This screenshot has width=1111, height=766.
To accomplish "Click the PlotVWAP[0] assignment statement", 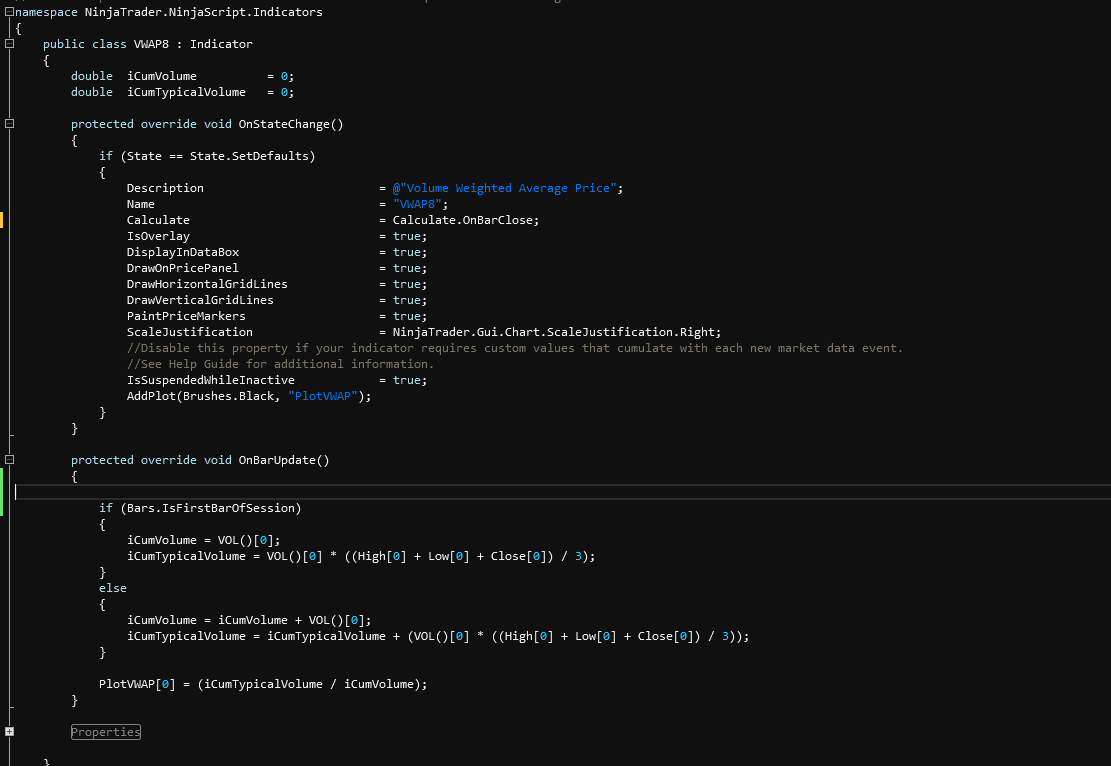I will pyautogui.click(x=262, y=684).
